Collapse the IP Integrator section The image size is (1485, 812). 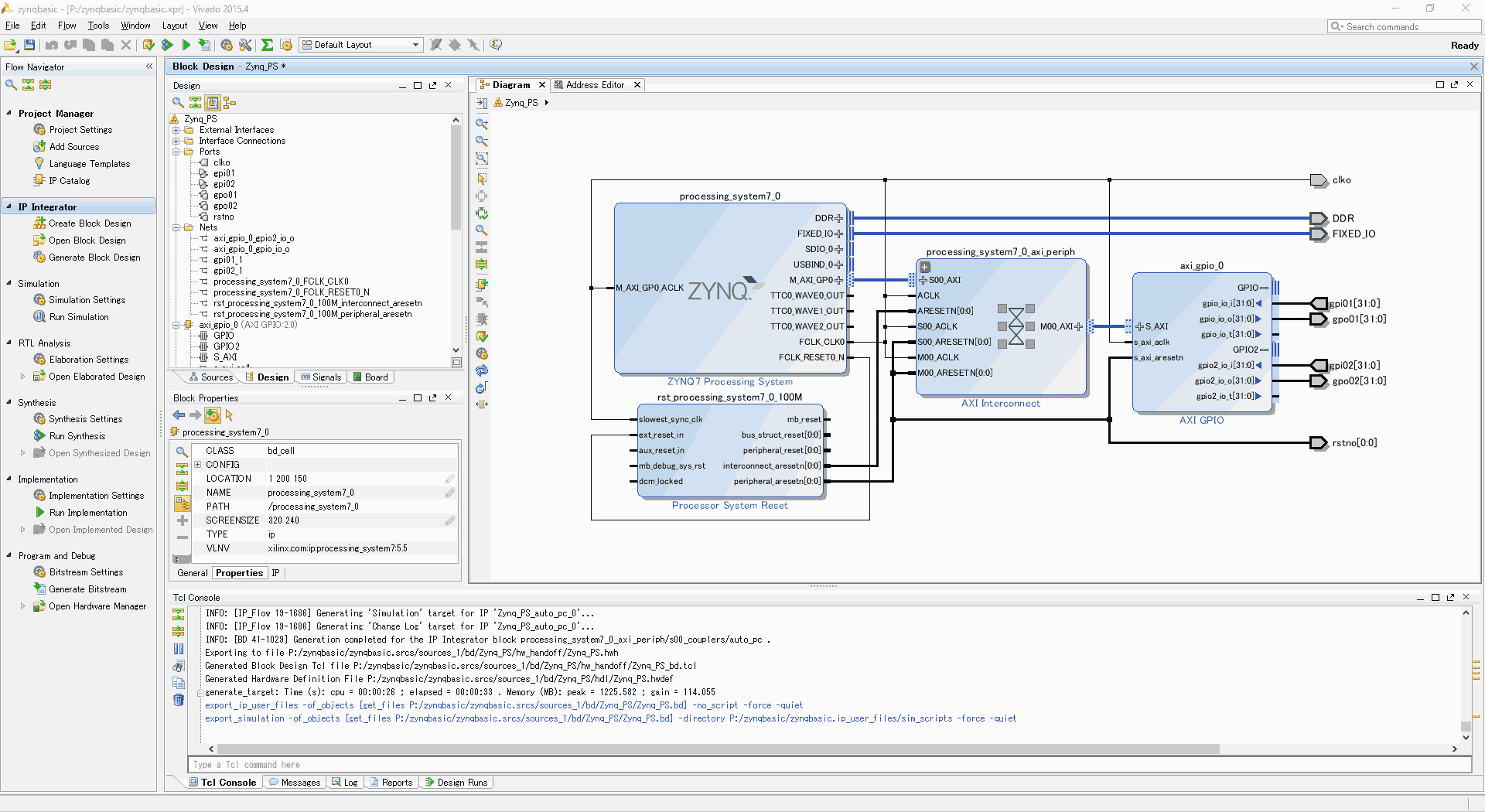tap(9, 206)
